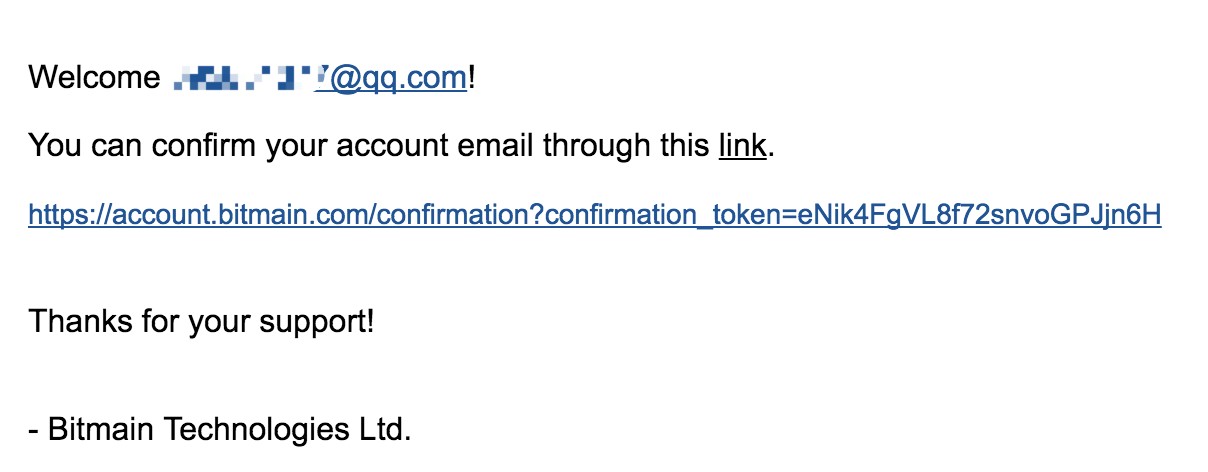Click the exclamation mark after @qq.com
The height and width of the screenshot is (472, 1208).
coord(471,77)
